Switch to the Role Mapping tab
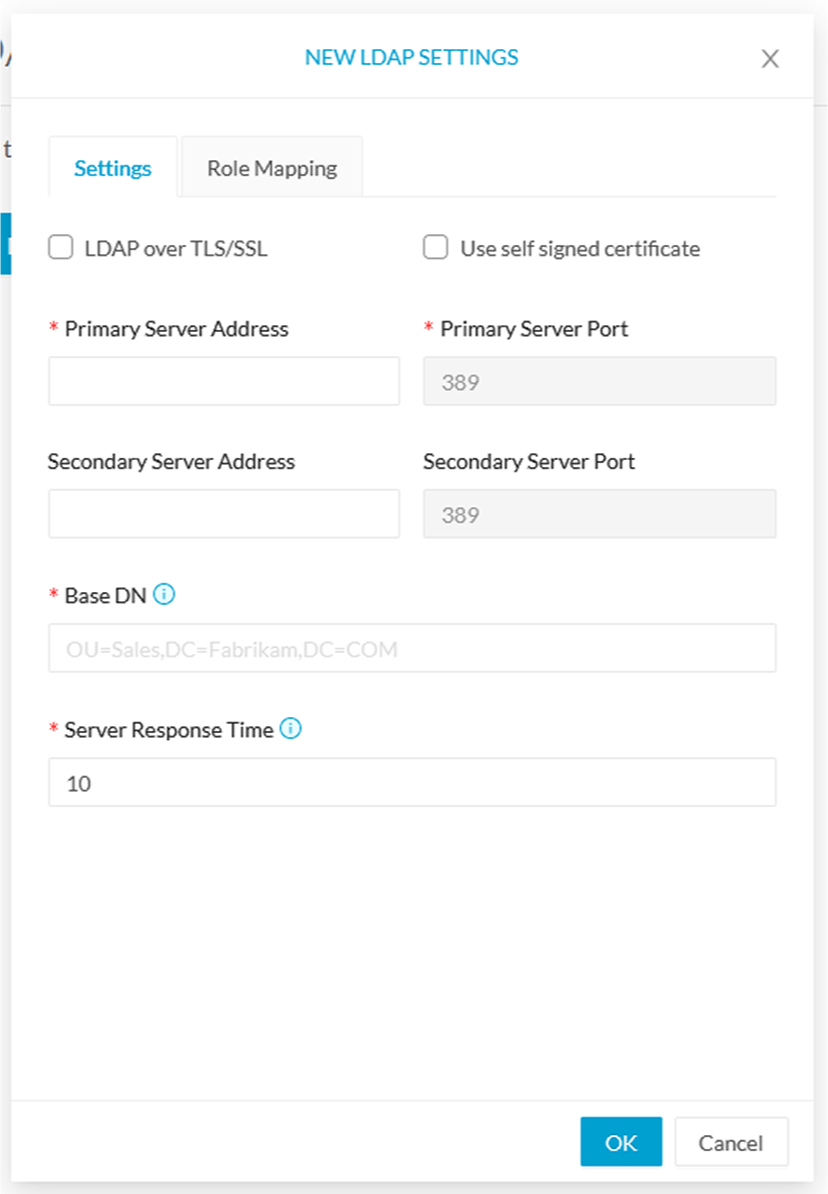The height and width of the screenshot is (1194, 828). click(x=271, y=167)
